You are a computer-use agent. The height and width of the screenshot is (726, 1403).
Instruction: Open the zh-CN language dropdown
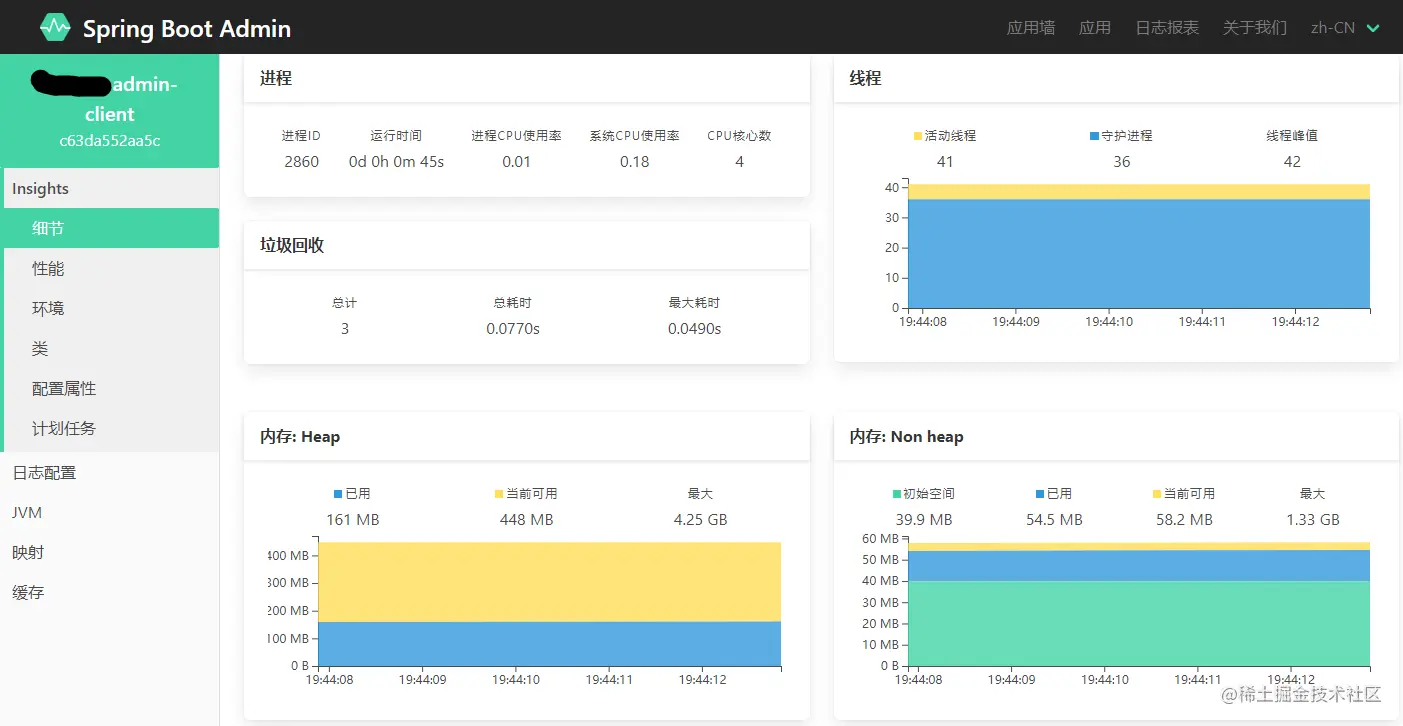click(x=1345, y=28)
